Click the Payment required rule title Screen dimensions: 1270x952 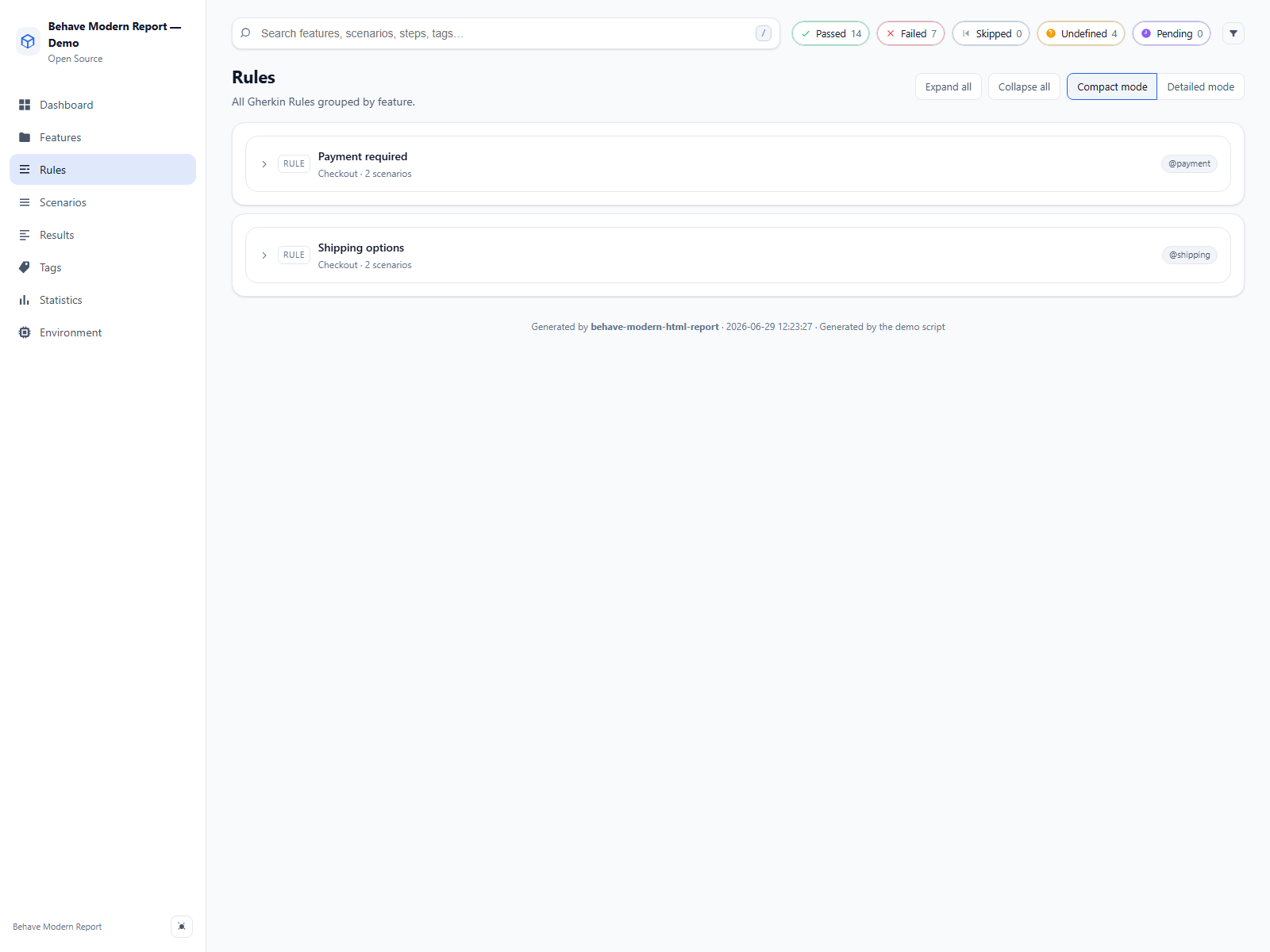coord(363,156)
